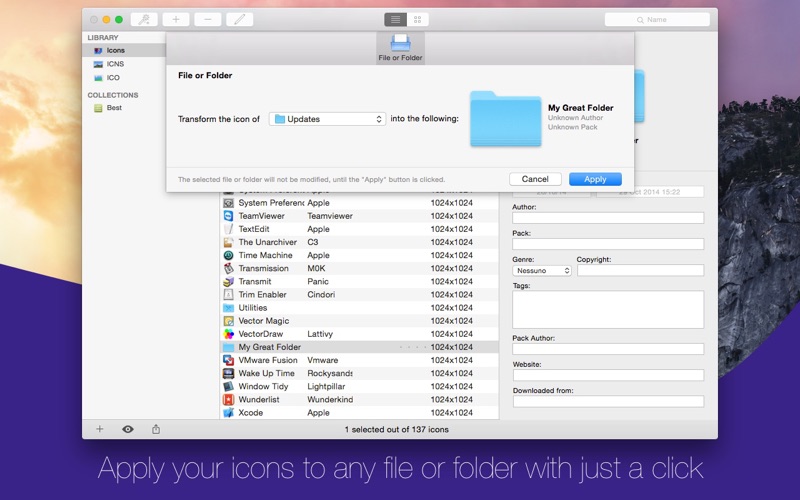This screenshot has height=500, width=800.
Task: Click the green zoom window button
Action: pyautogui.click(x=119, y=19)
